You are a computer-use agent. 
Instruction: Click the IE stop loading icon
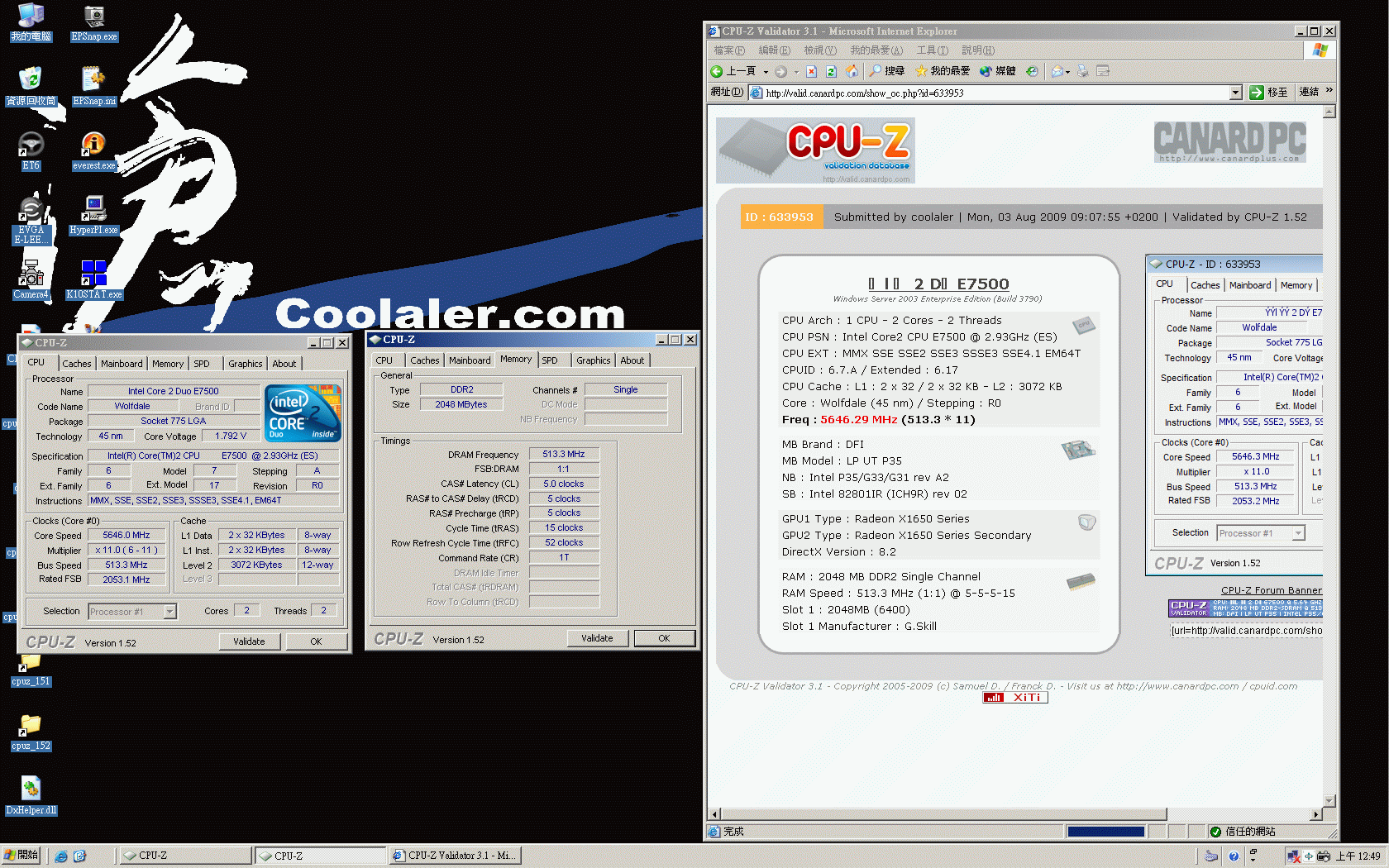[x=812, y=71]
